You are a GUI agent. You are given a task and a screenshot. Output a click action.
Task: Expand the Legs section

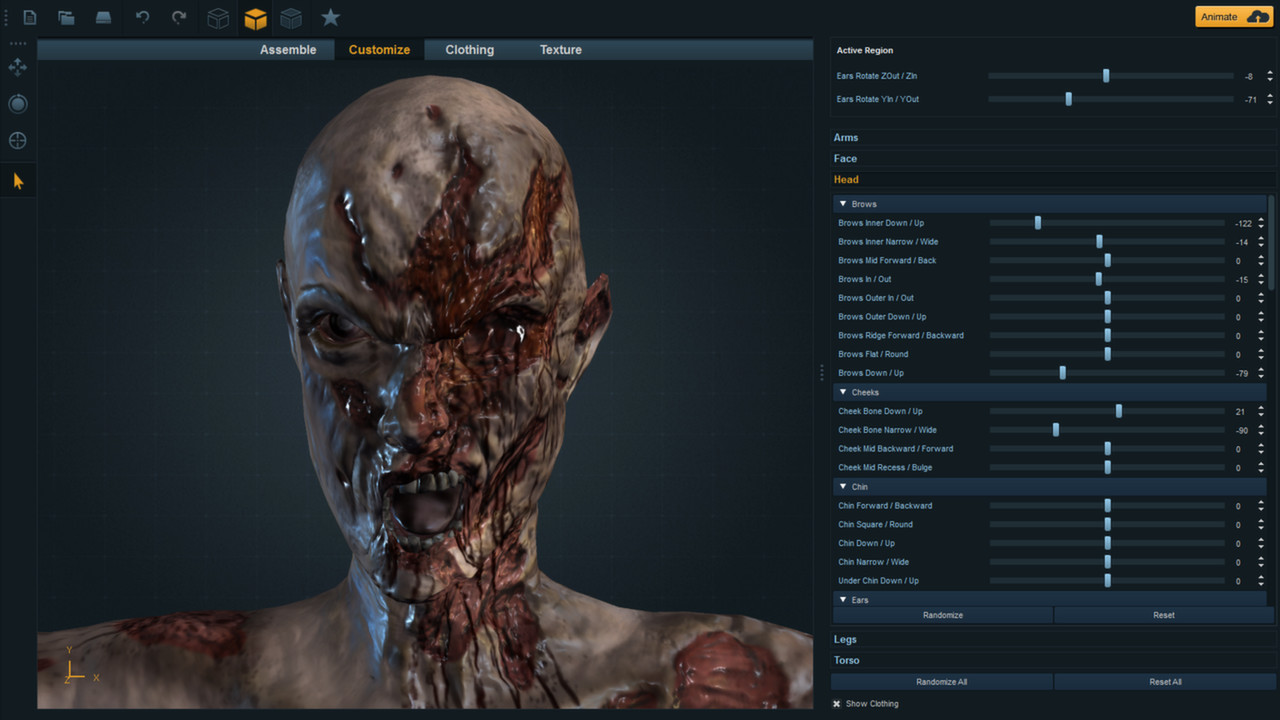pos(845,638)
